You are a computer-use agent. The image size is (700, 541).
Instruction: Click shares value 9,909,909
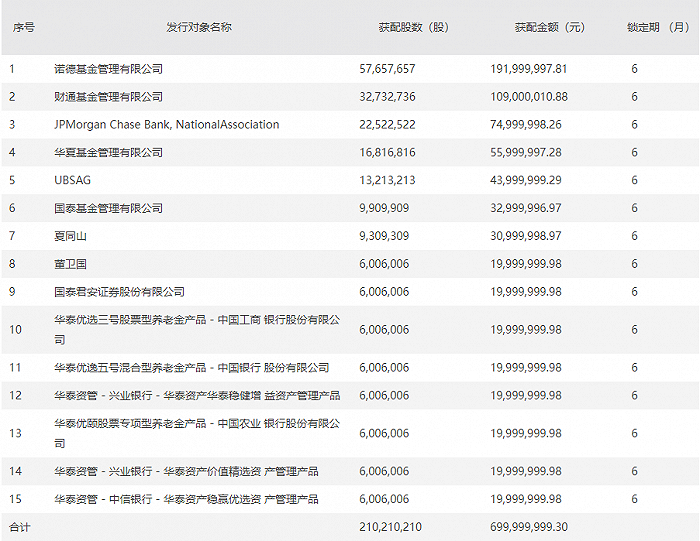[x=384, y=208]
